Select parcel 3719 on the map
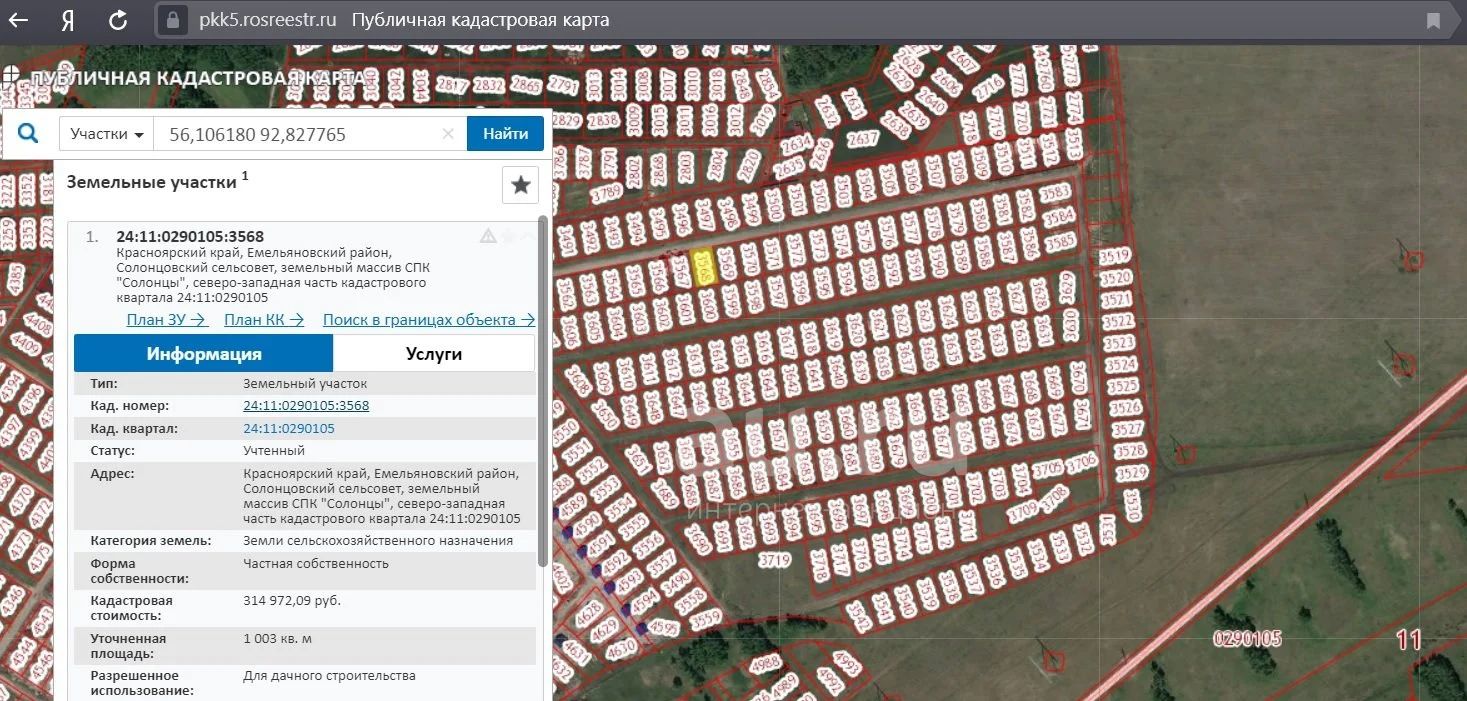 click(775, 560)
